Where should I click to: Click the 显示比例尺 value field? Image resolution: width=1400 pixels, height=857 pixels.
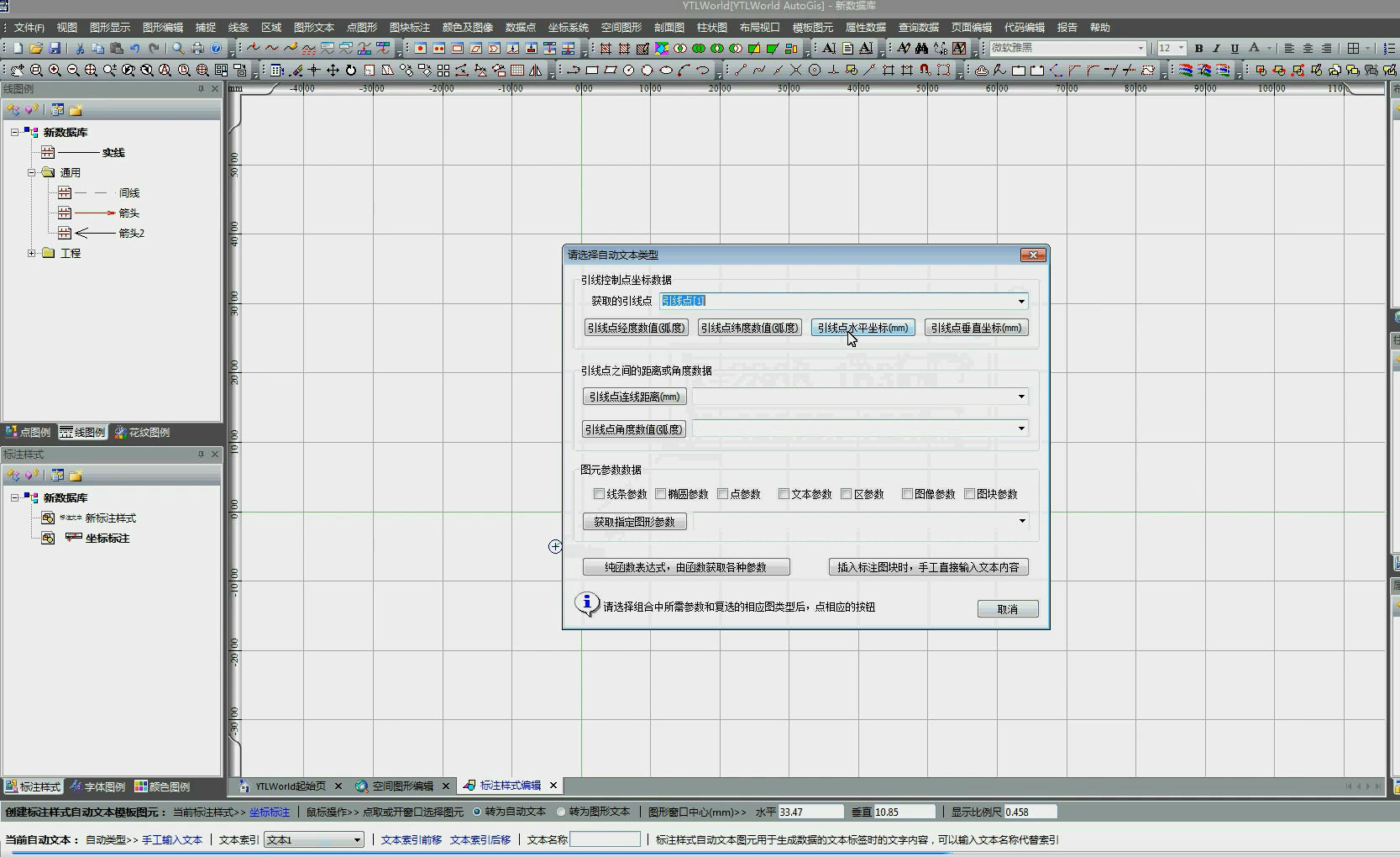1030,812
